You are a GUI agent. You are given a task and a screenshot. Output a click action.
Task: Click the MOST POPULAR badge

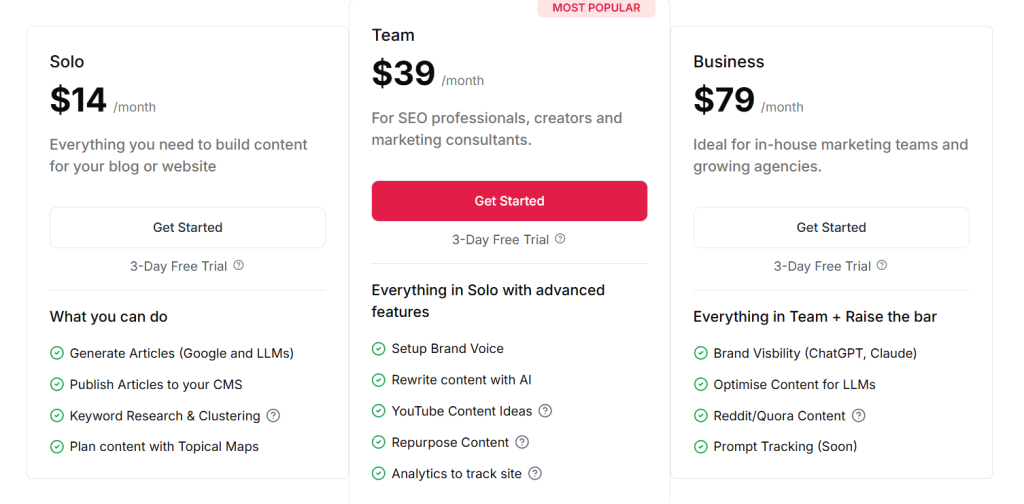[x=596, y=8]
